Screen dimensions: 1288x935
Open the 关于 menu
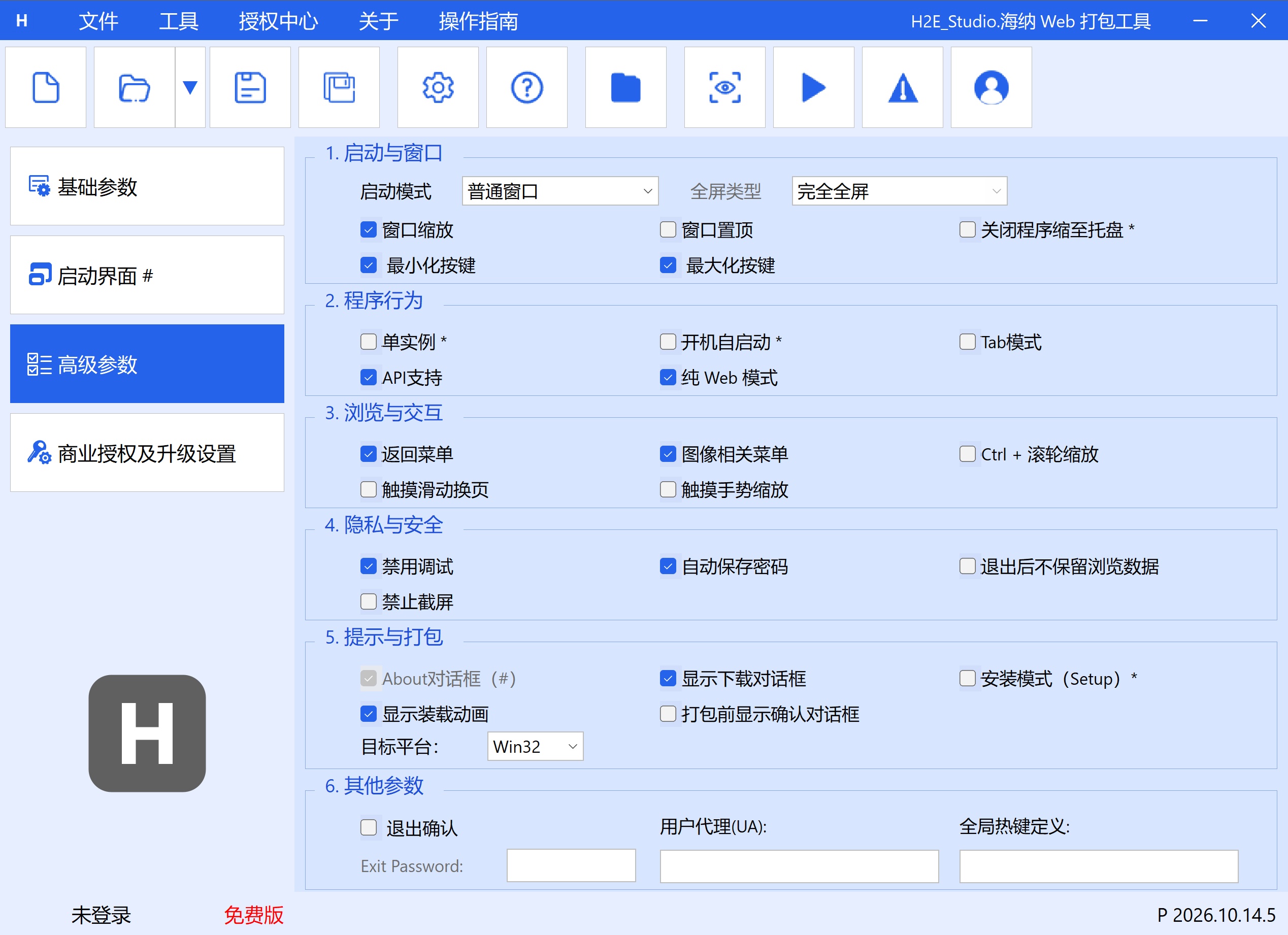[x=378, y=21]
